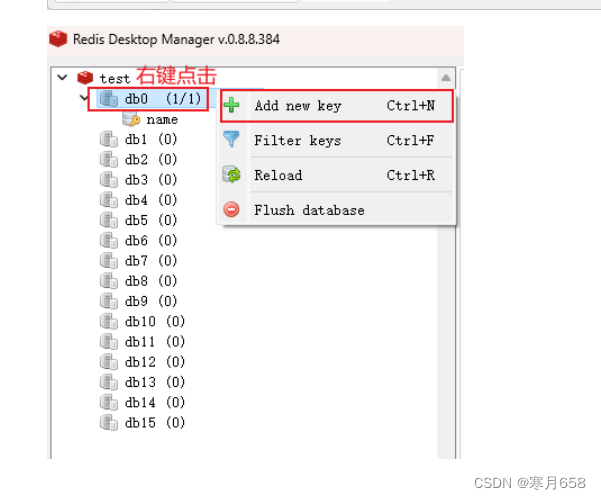Click the db10 database icon
Image resolution: width=601 pixels, height=500 pixels.
[109, 322]
